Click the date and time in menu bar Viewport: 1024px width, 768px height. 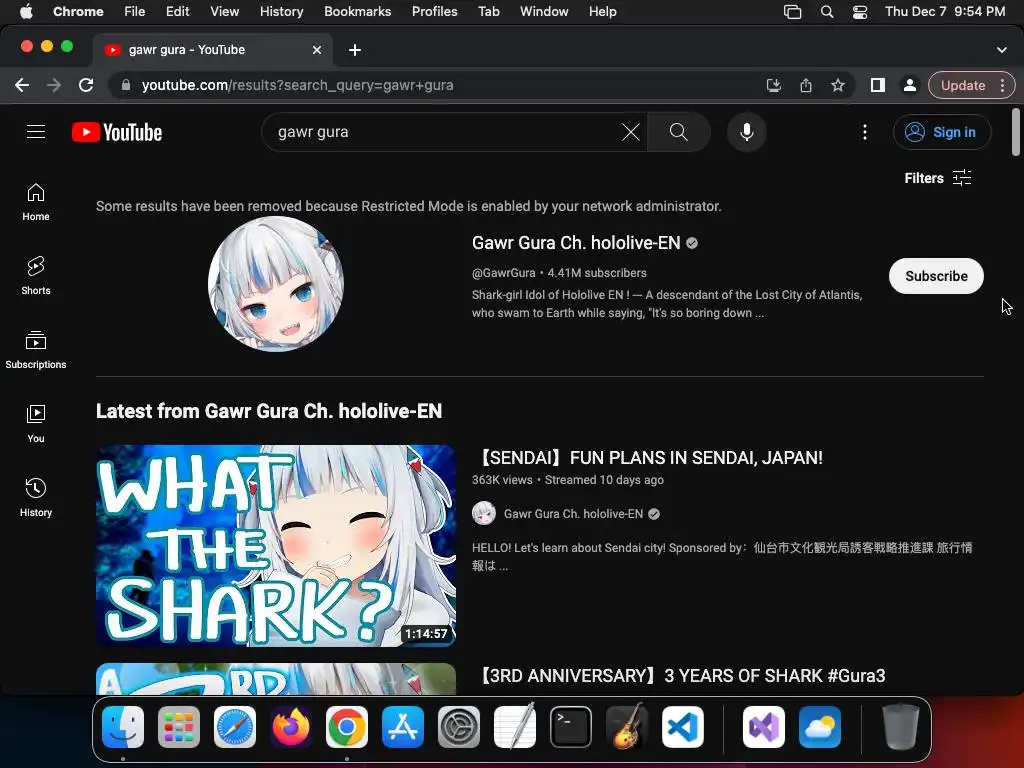point(944,11)
